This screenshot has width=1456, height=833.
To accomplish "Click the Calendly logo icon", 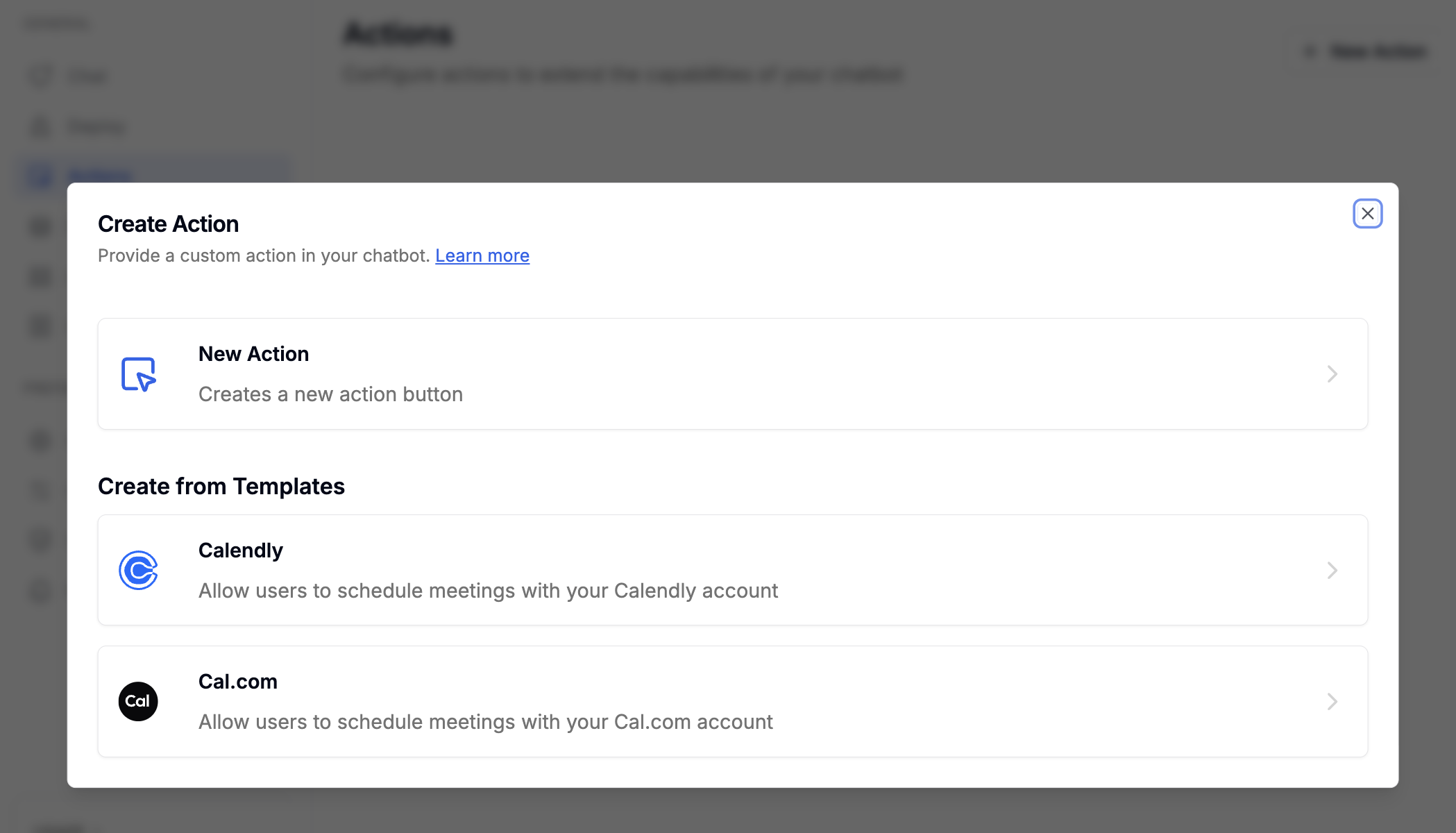I will tap(138, 570).
